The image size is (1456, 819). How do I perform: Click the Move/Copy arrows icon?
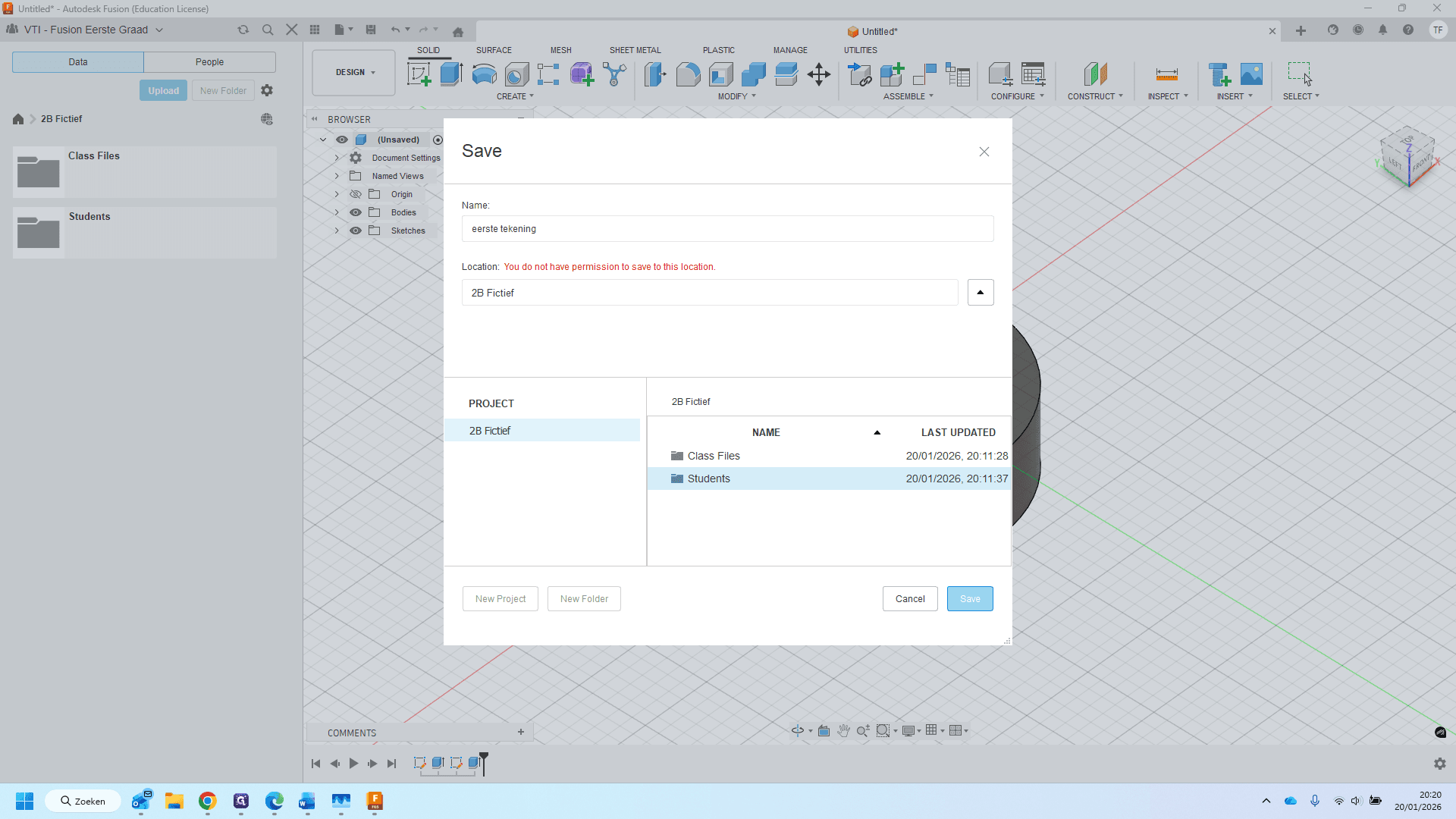click(x=819, y=74)
